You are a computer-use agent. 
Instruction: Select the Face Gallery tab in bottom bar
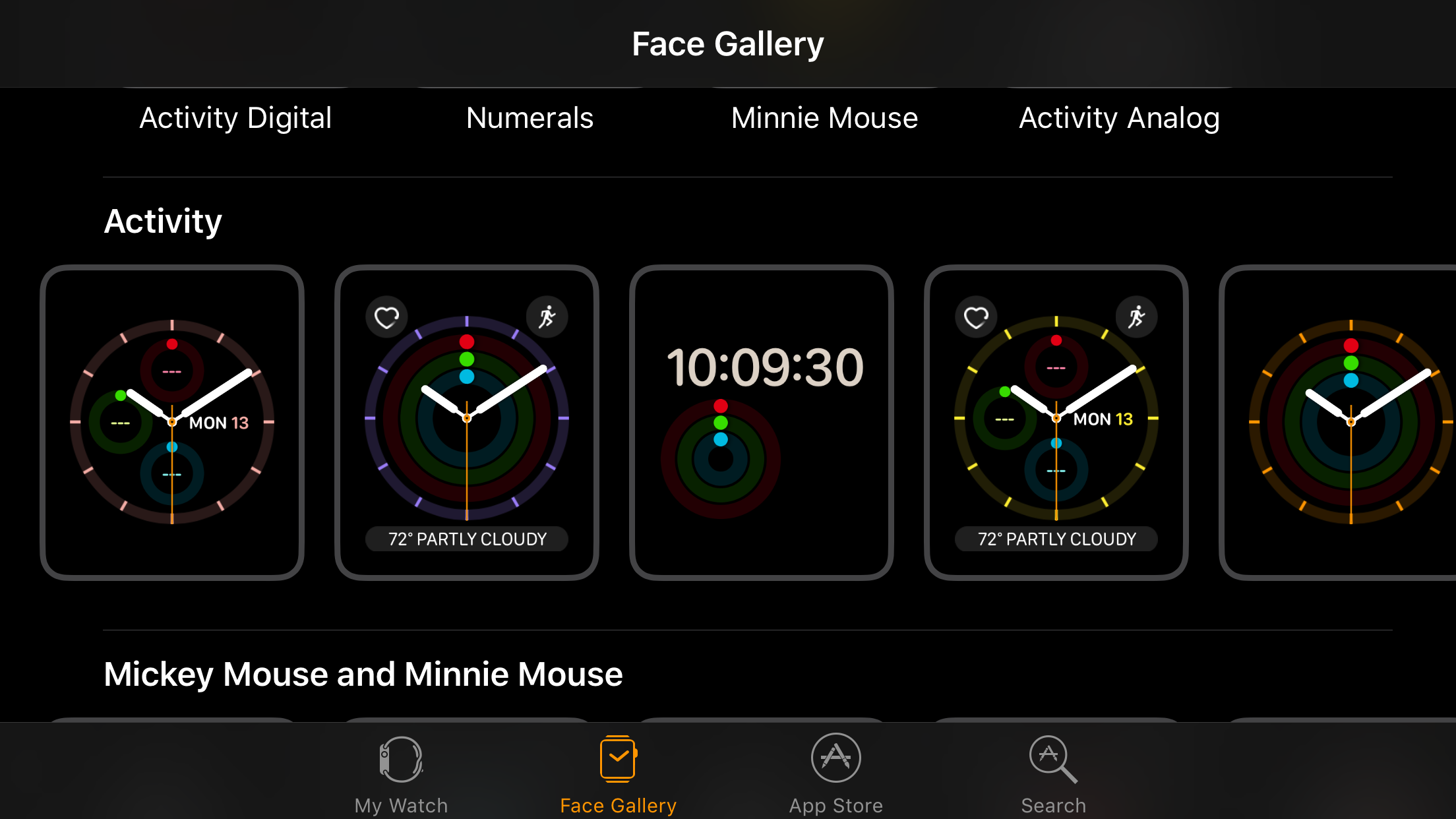pyautogui.click(x=618, y=775)
